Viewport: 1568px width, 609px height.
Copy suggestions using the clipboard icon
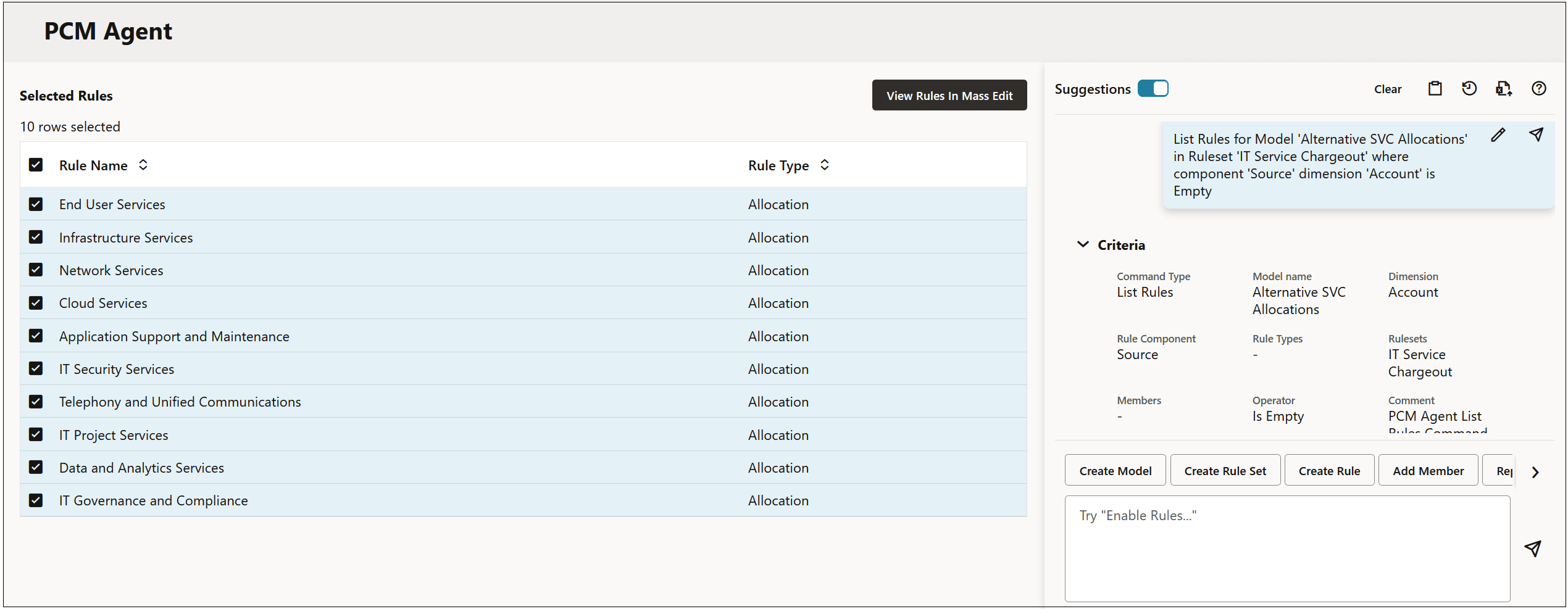pos(1435,88)
